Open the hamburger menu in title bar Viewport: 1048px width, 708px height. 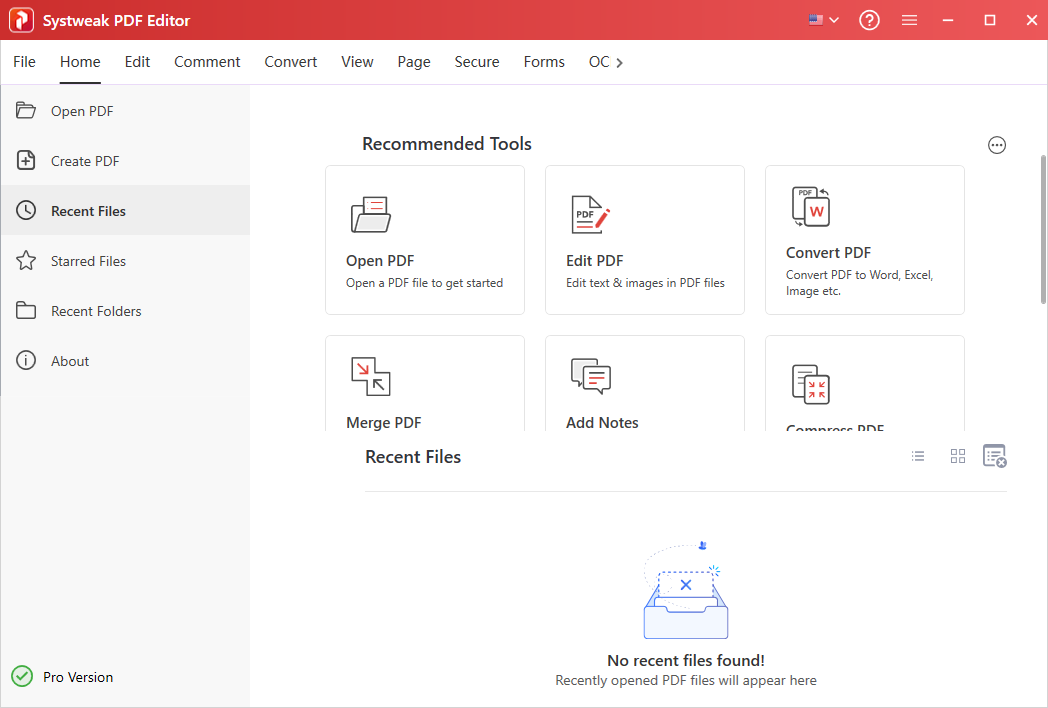point(909,20)
